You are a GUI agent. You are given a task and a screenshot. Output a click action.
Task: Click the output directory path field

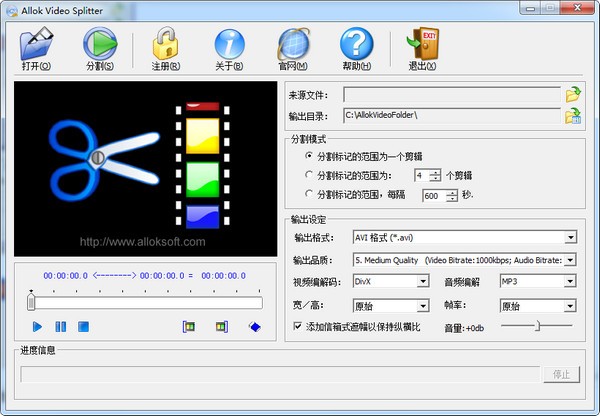click(x=452, y=116)
